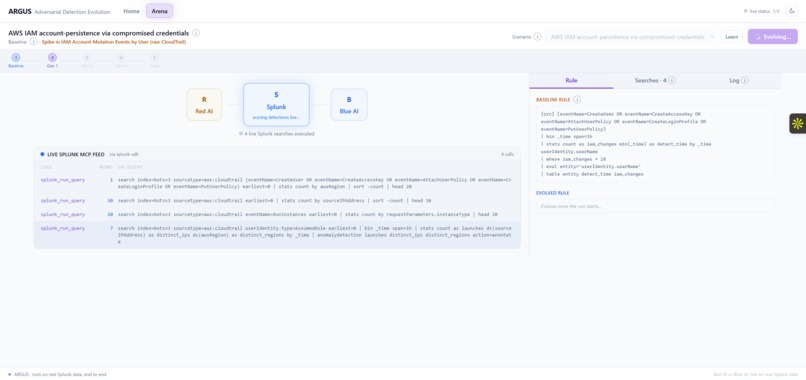The height and width of the screenshot is (380, 806).
Task: Select the splunk_run_query row with 7 rows
Action: click(277, 234)
